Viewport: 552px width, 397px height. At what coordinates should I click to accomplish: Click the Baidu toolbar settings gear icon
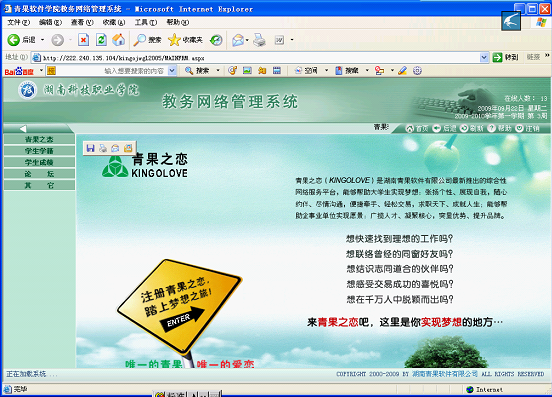[x=417, y=71]
